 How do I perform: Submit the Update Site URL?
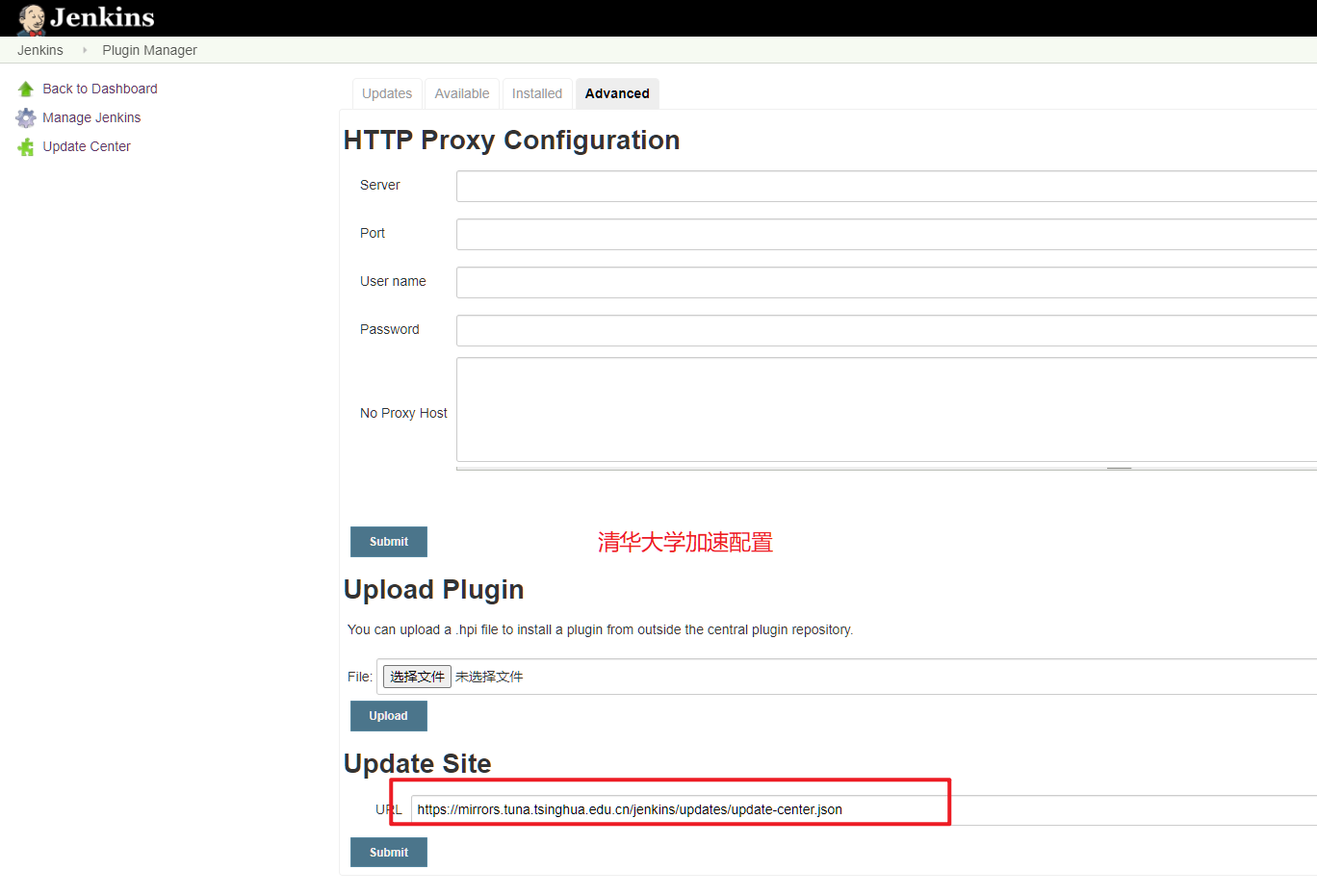(389, 853)
